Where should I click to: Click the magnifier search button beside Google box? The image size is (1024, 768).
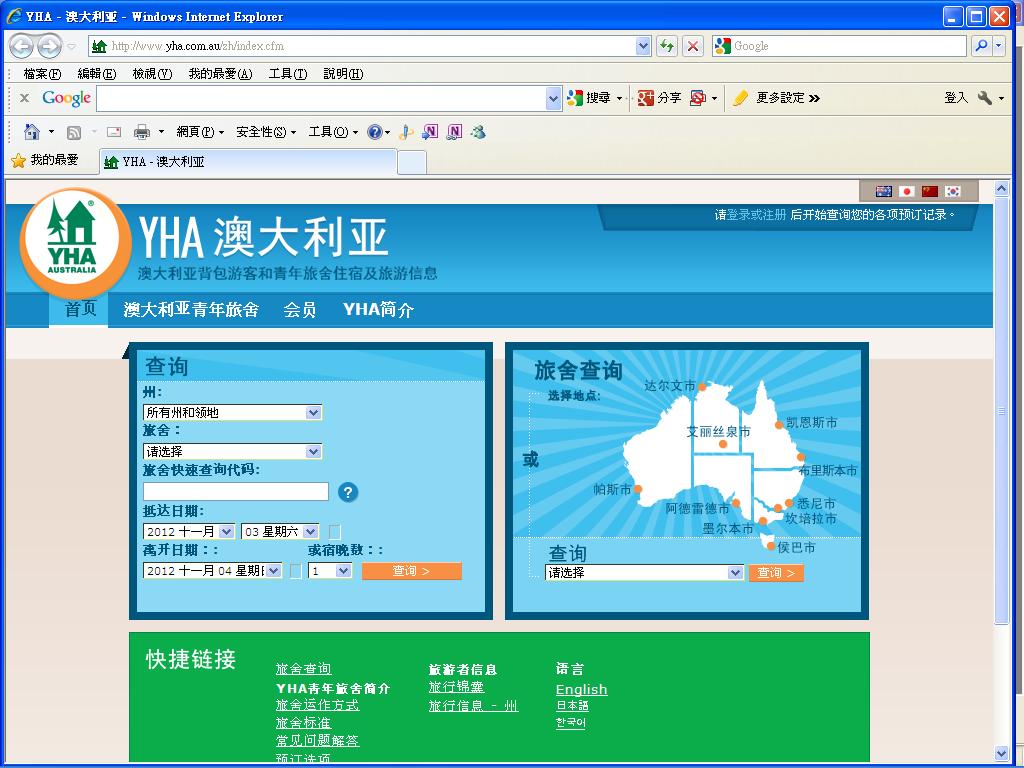click(981, 46)
